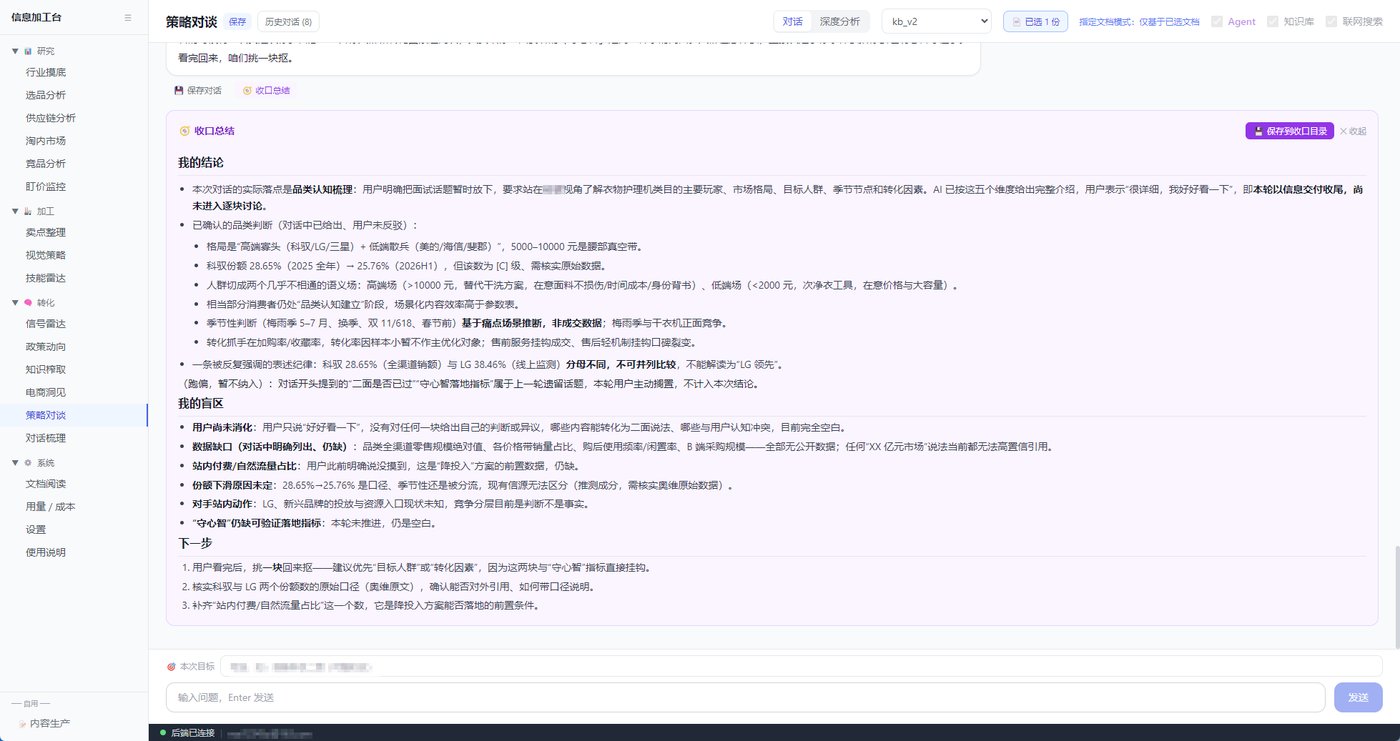1400x741 pixels.
Task: Click the 转化 section brain icon
Action: 27,302
